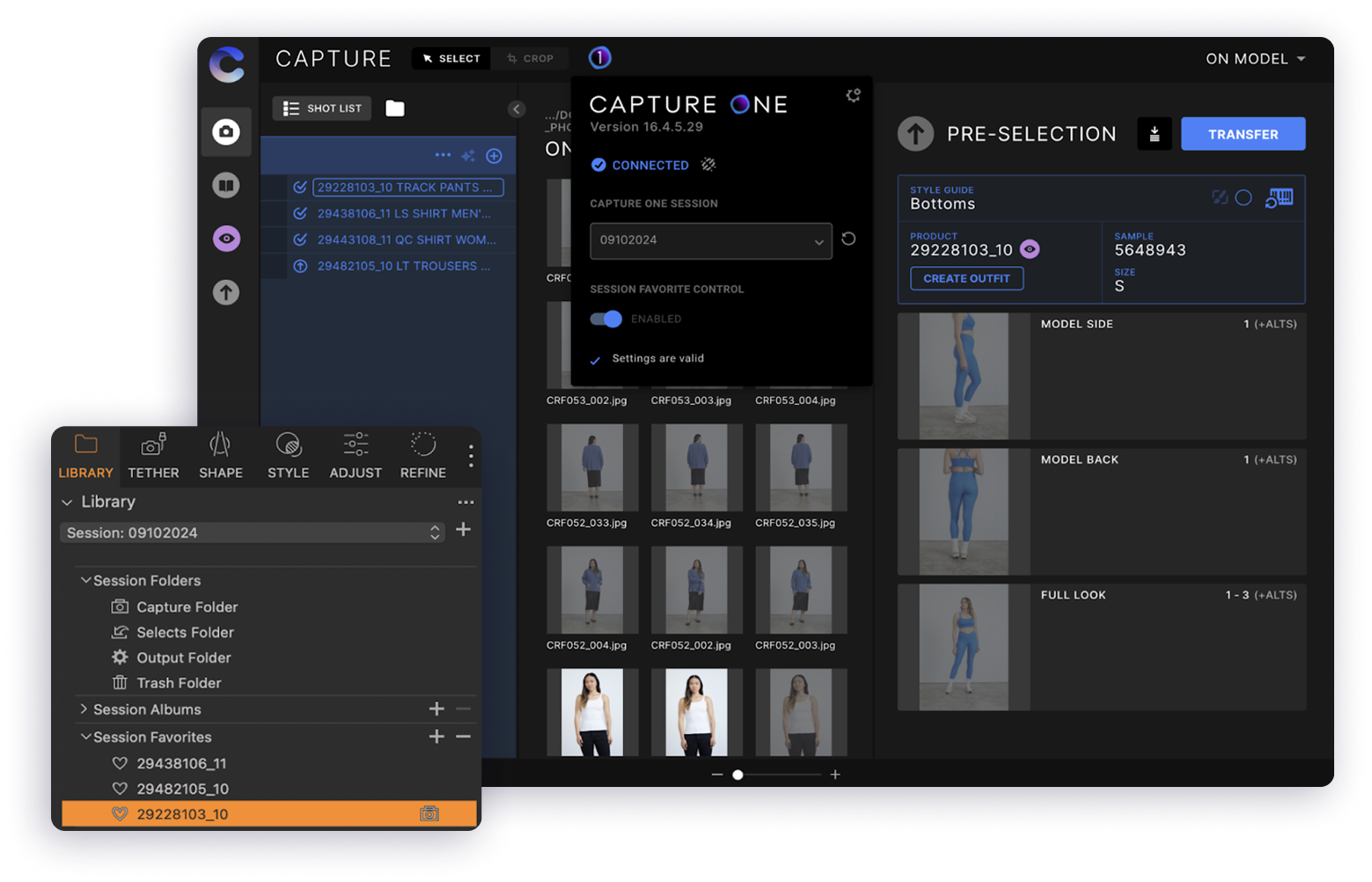1372x882 pixels.
Task: Click the Capture One plugin icon in top bar
Action: click(x=599, y=58)
